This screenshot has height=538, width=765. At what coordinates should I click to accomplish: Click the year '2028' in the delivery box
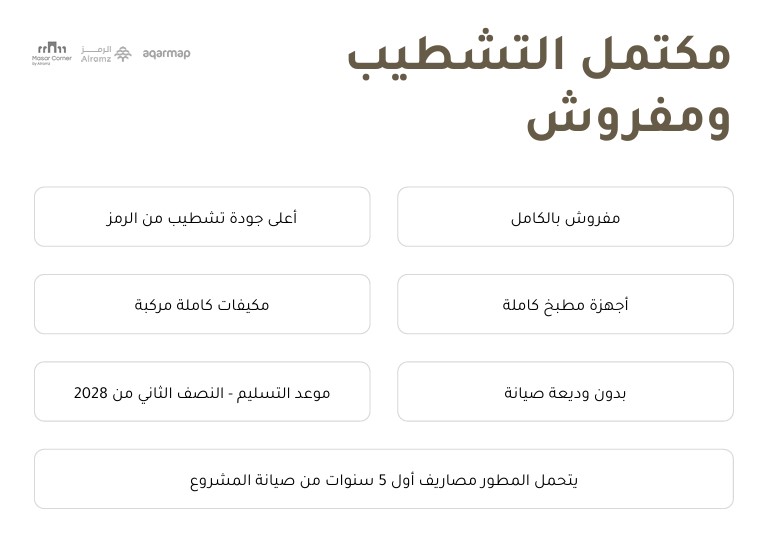pos(90,393)
